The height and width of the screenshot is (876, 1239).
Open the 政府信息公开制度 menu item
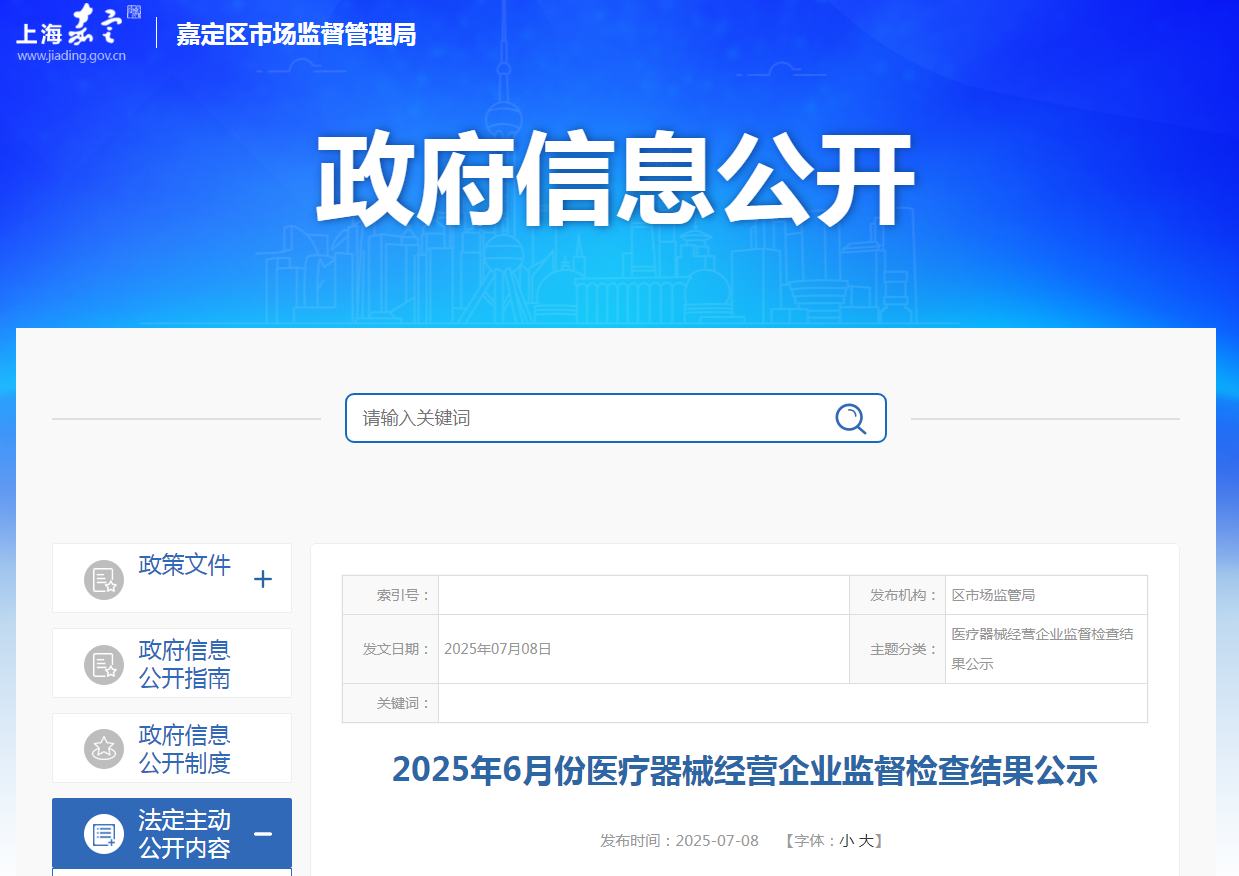(172, 748)
